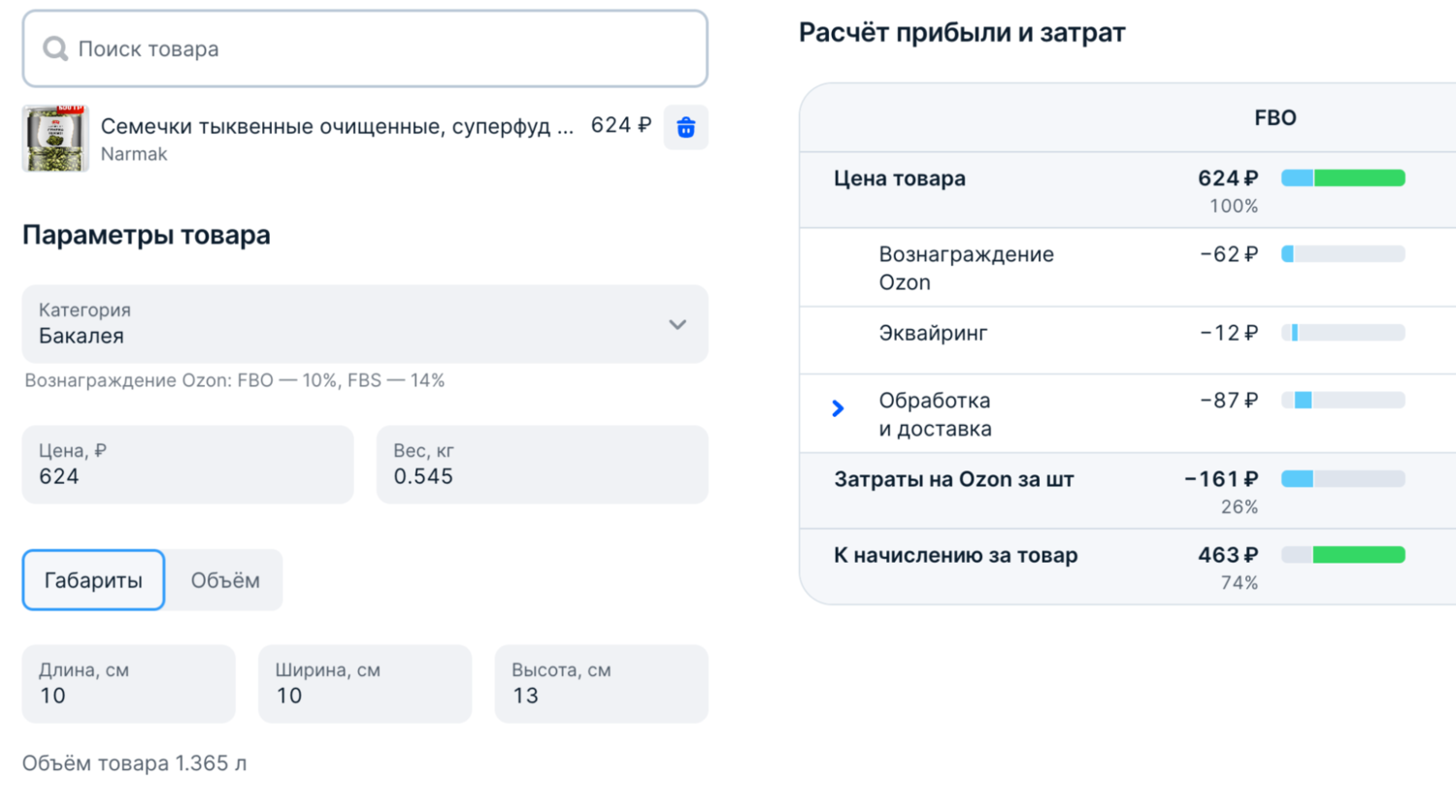Click the FBO column header
1456x812 pixels.
pyautogui.click(x=1274, y=117)
